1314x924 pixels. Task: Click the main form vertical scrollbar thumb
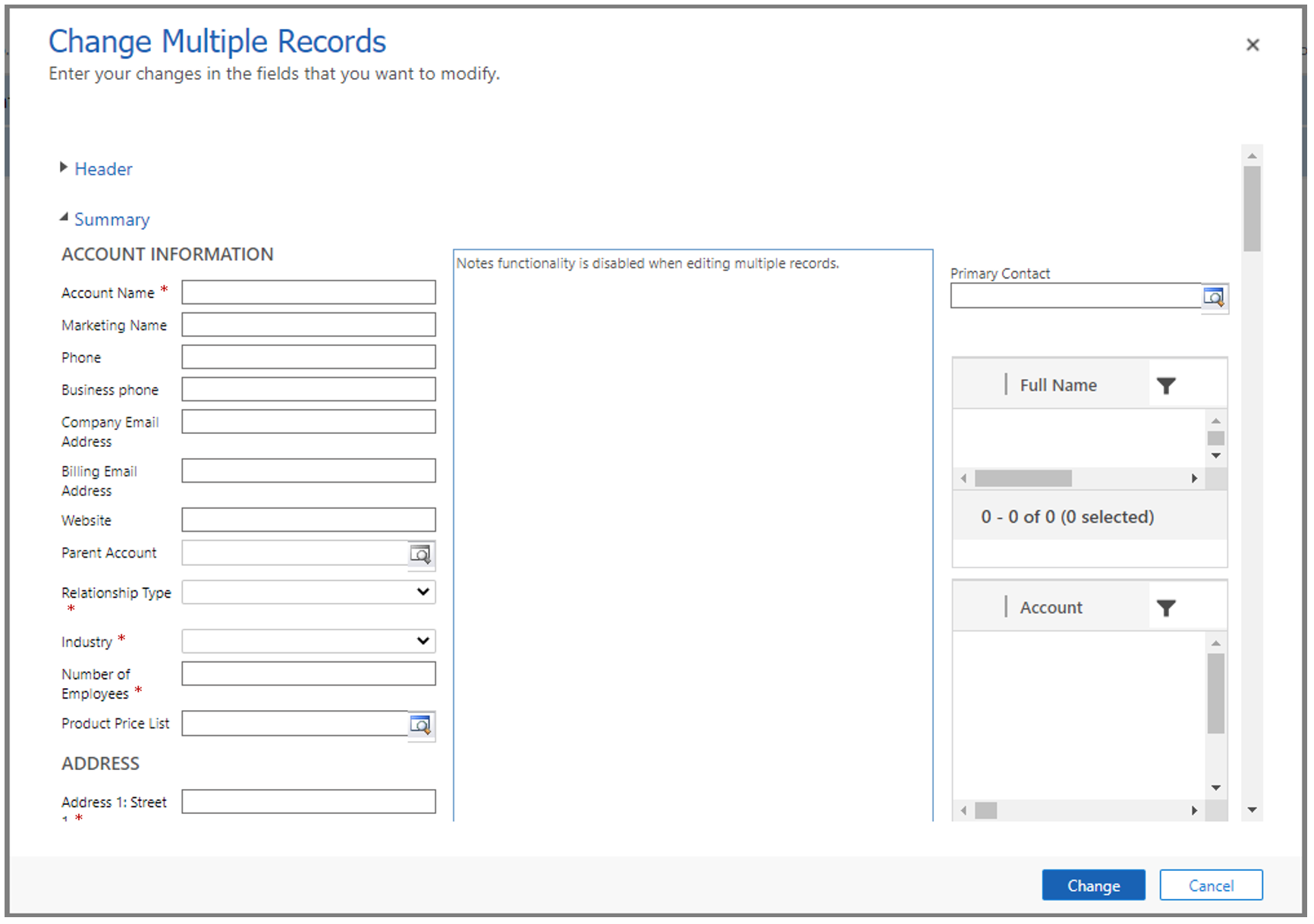pyautogui.click(x=1252, y=209)
